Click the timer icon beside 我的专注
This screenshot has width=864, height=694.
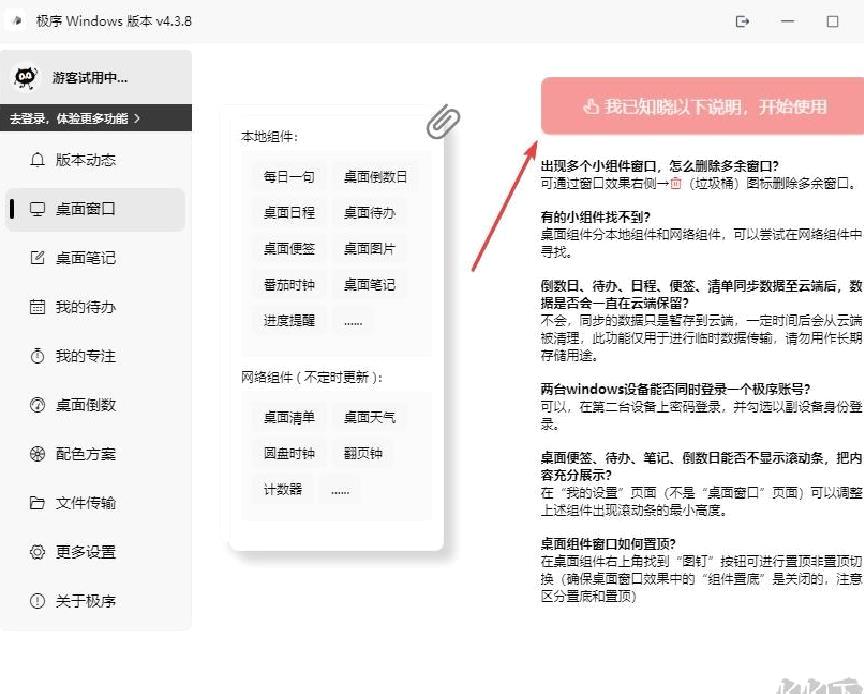pyautogui.click(x=37, y=356)
